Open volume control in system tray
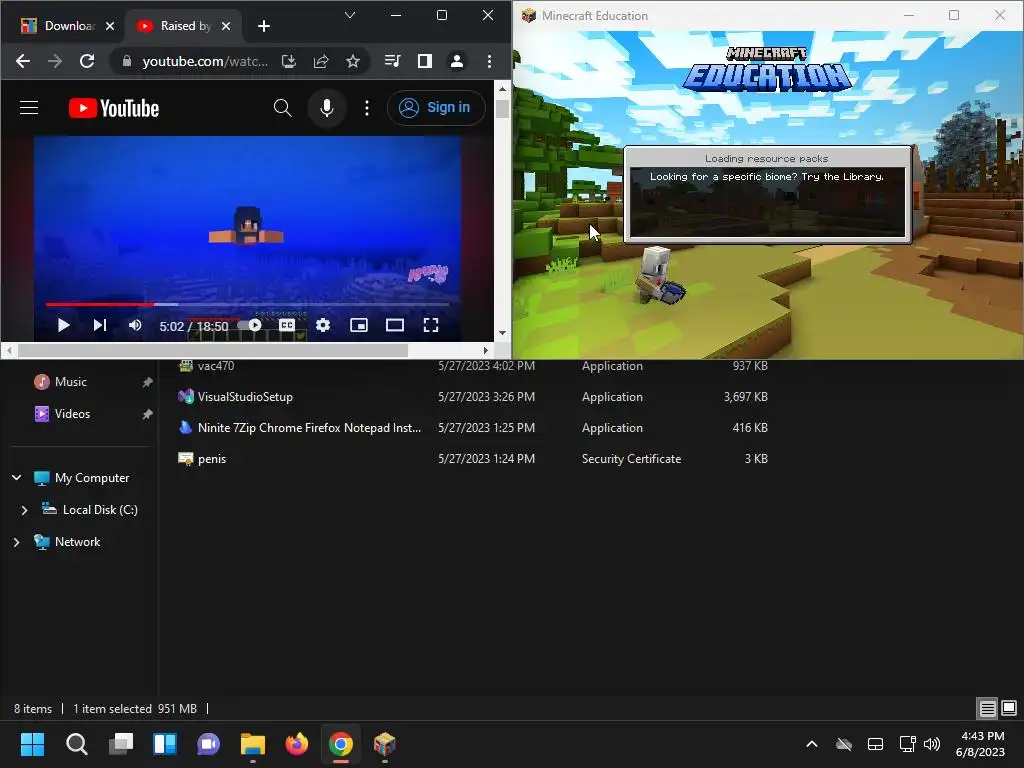 pyautogui.click(x=933, y=744)
